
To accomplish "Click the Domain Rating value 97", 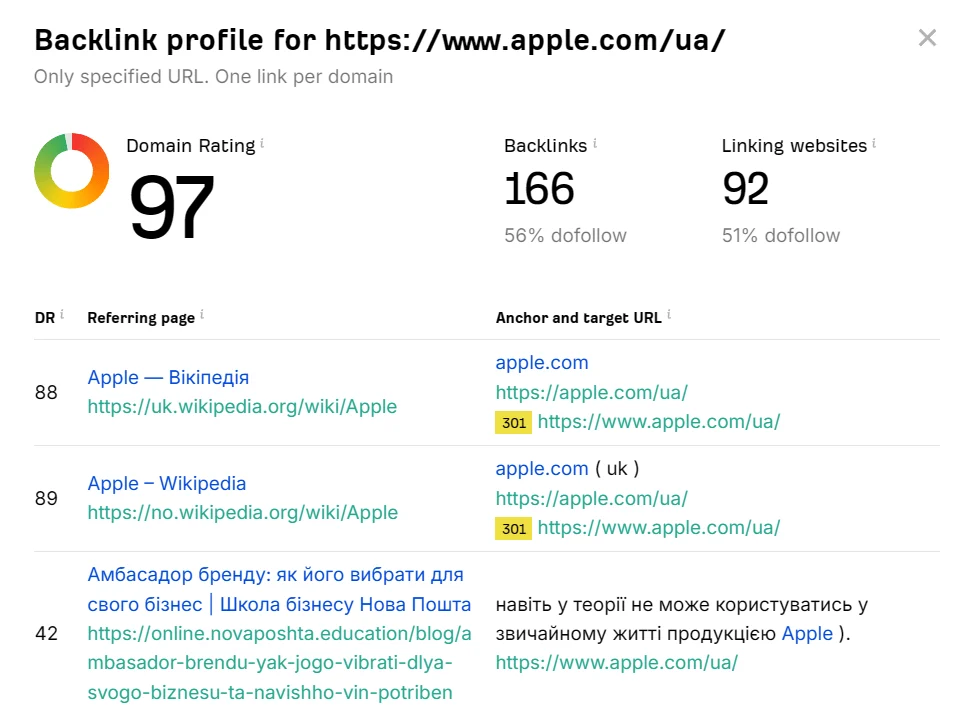I will point(171,206).
